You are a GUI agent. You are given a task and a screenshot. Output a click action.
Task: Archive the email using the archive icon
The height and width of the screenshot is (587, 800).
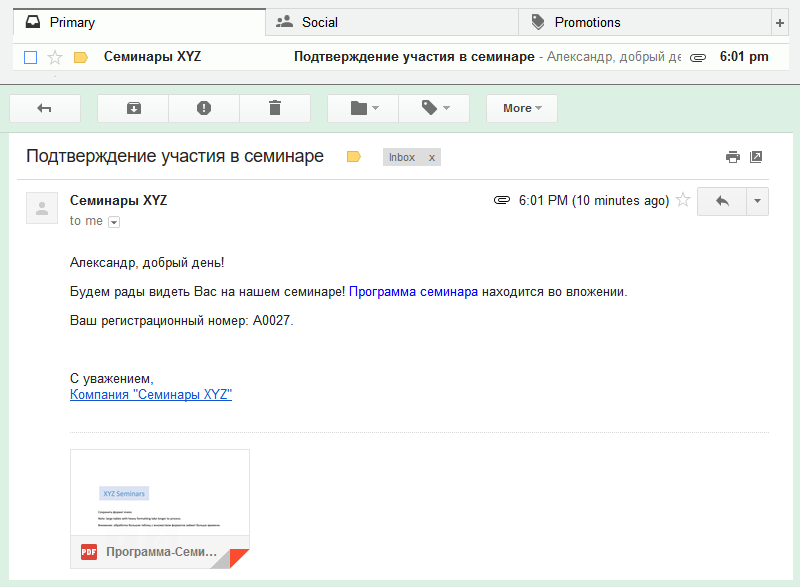point(132,108)
